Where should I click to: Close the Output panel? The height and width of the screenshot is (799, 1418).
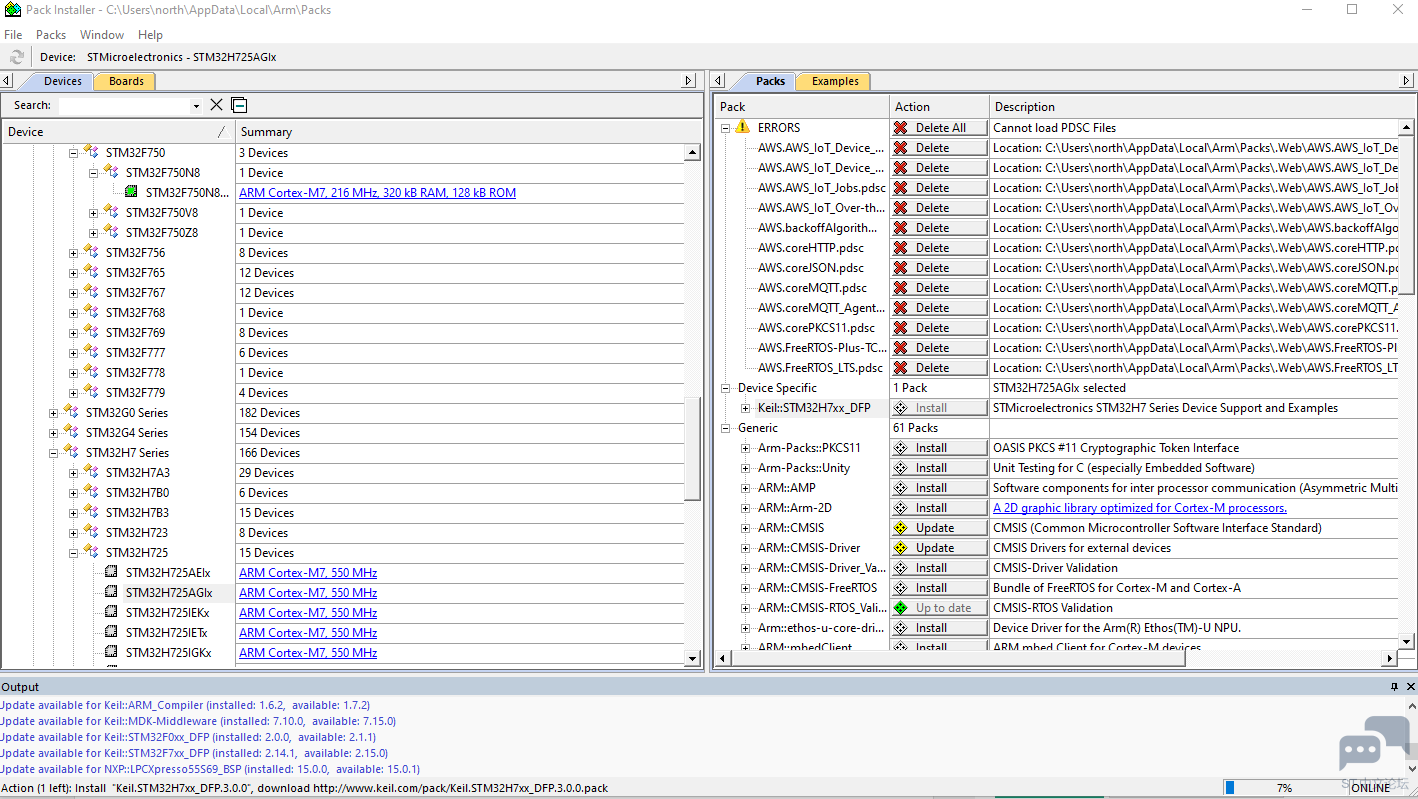point(1411,687)
